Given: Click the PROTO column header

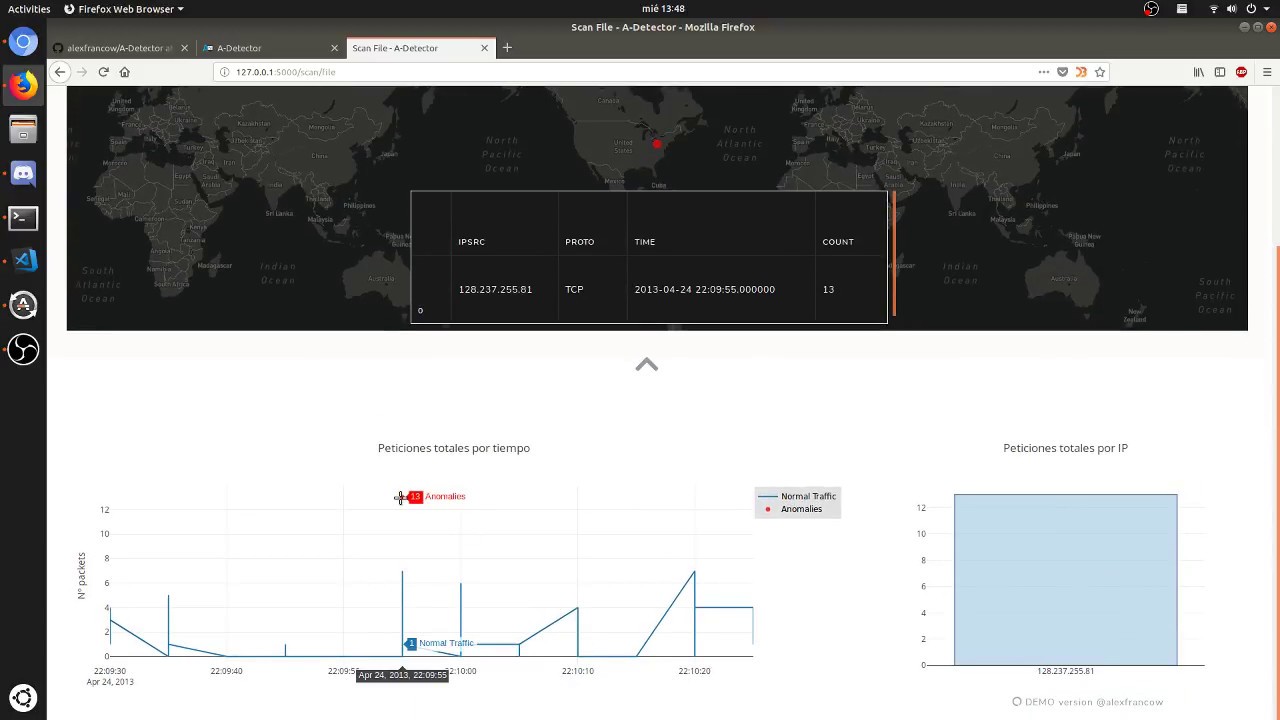Looking at the screenshot, I should click(x=579, y=242).
